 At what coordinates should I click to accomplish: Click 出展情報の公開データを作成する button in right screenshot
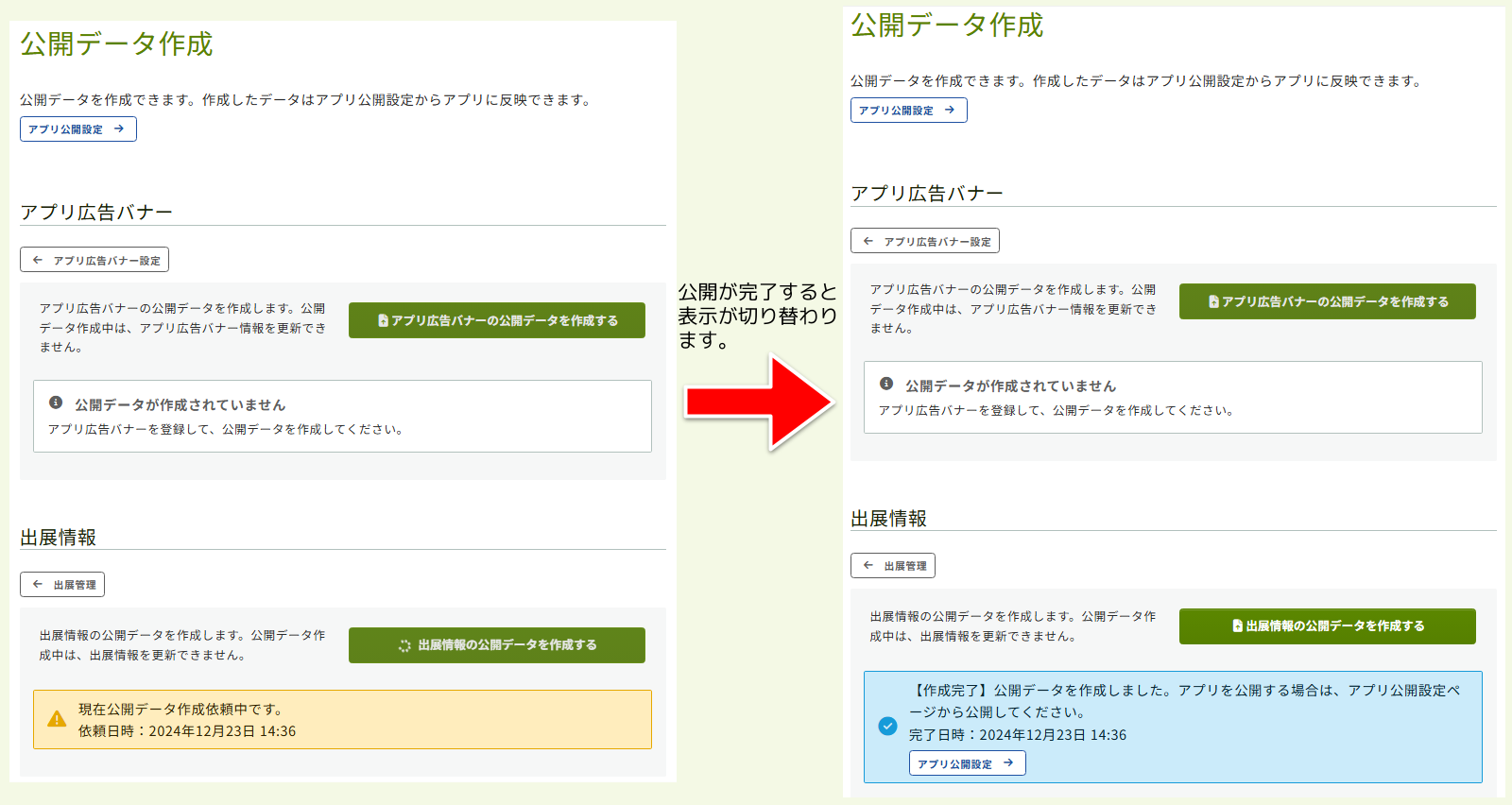1328,626
